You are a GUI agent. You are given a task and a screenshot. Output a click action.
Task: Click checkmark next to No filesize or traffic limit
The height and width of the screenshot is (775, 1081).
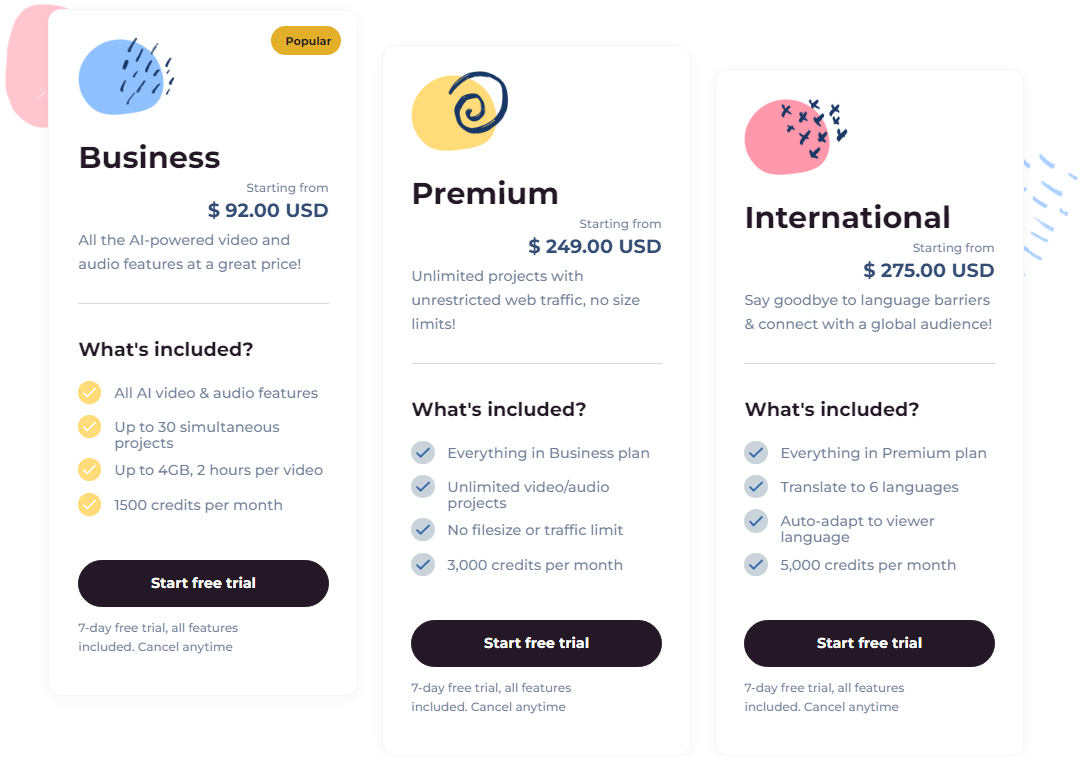[x=423, y=530]
